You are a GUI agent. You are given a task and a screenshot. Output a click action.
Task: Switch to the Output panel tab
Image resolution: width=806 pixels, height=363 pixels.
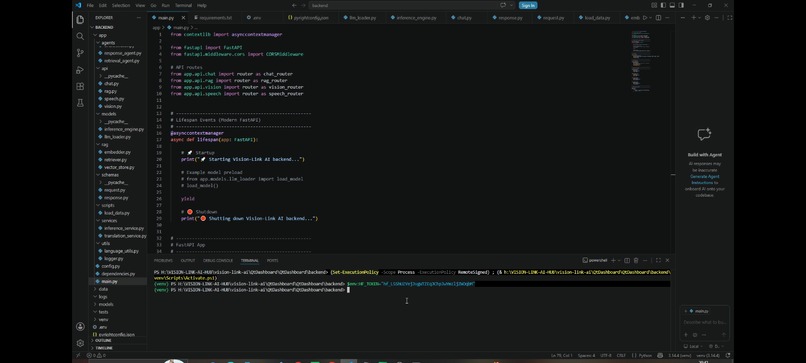pyautogui.click(x=188, y=261)
